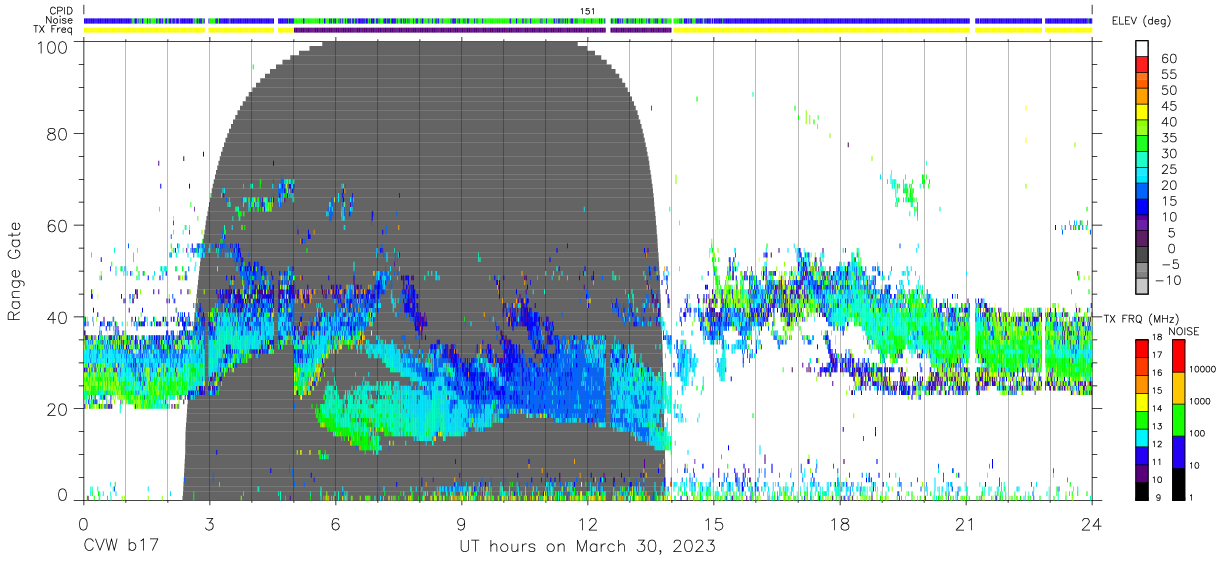Viewport: 1228px width, 567px height.
Task: Click the "Range Gate" y-axis title
Action: click(15, 272)
